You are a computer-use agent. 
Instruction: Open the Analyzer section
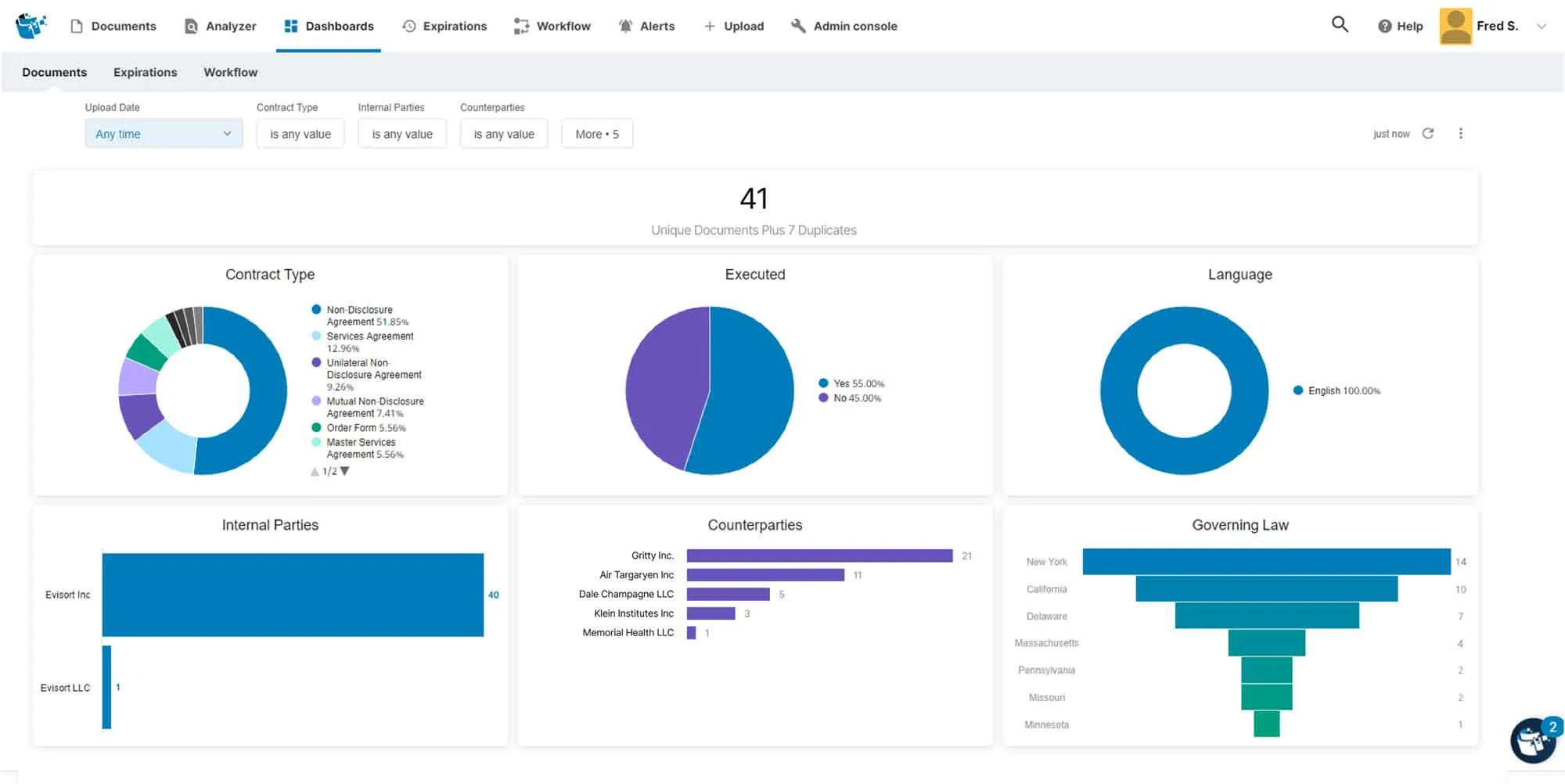pyautogui.click(x=220, y=25)
